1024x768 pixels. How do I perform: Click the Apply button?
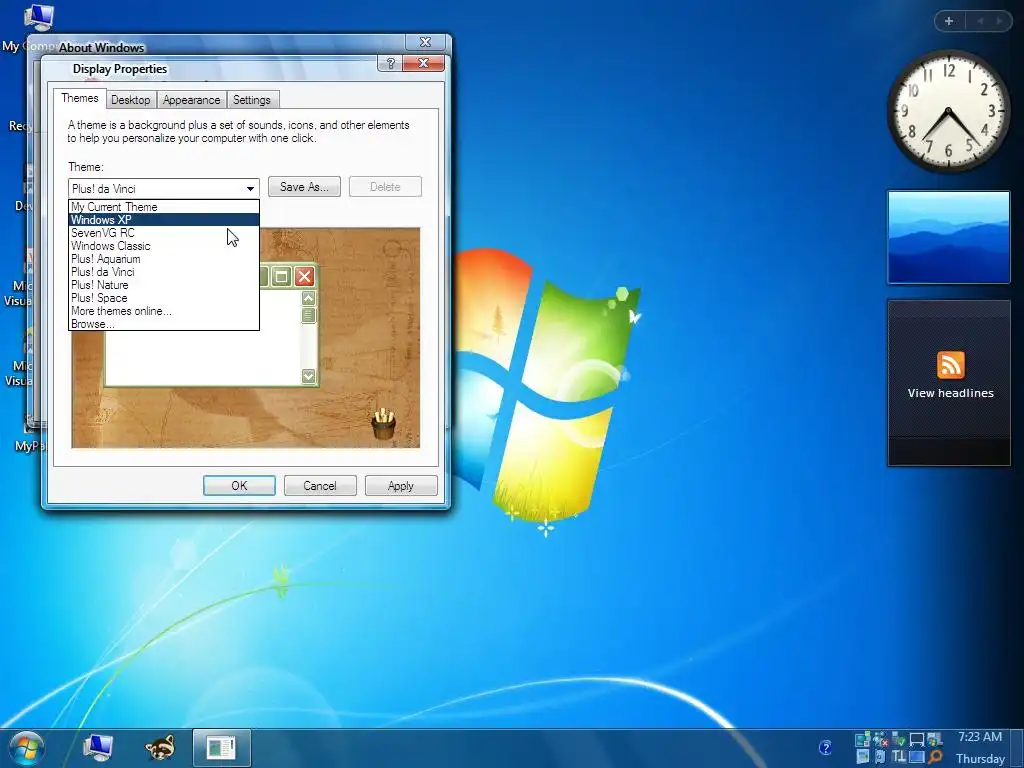point(401,486)
